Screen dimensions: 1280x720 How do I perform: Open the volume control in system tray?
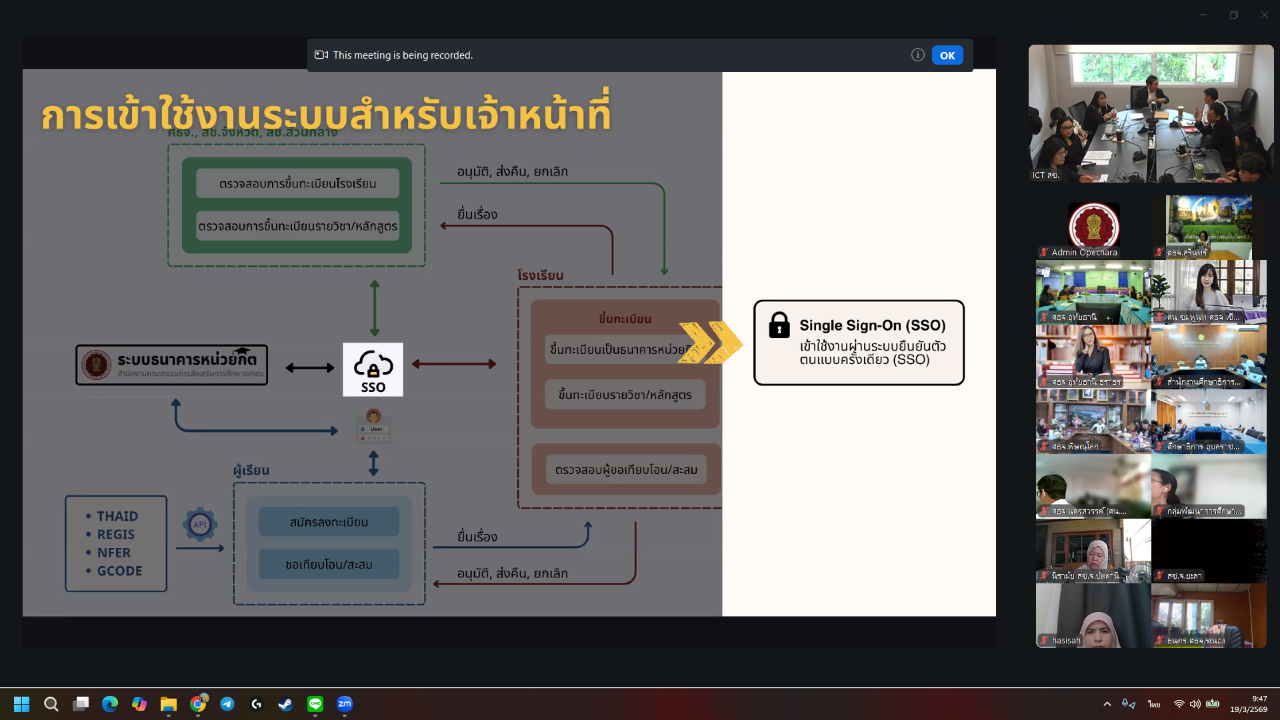pyautogui.click(x=1195, y=704)
